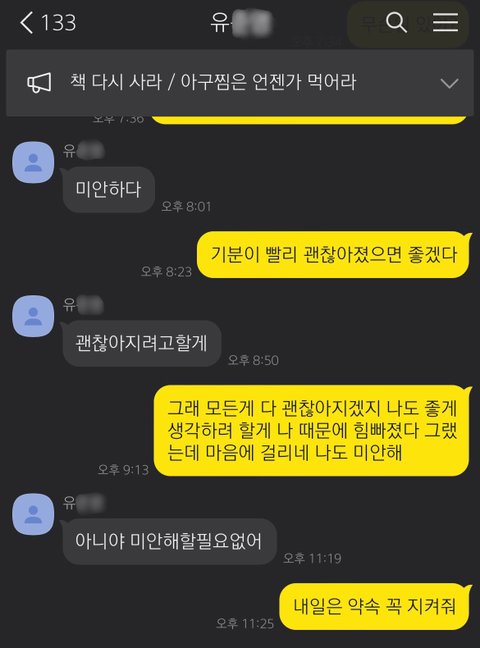
Task: Tap the 오후 11:19 timestamp
Action: point(312,558)
